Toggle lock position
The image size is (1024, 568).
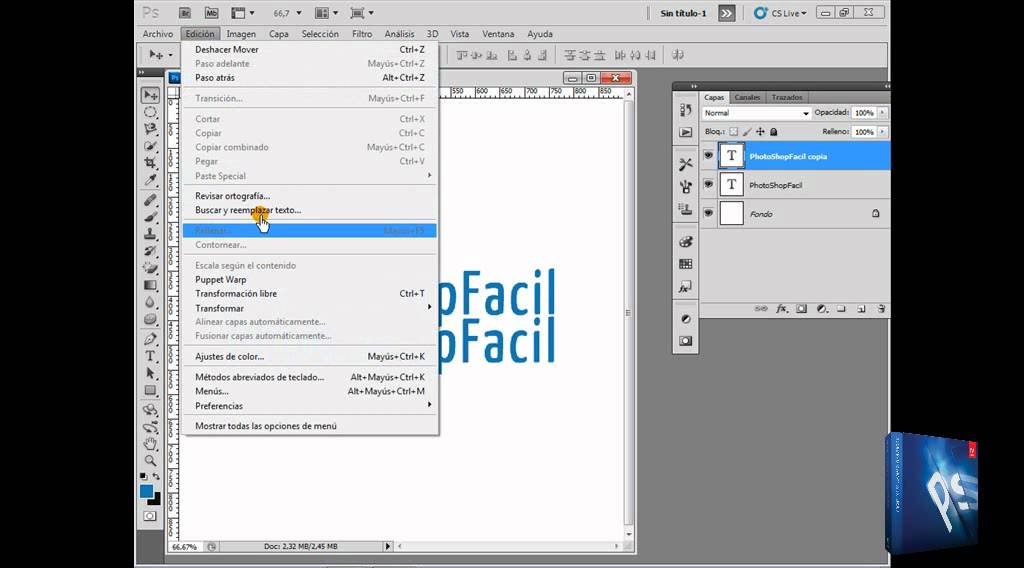pyautogui.click(x=760, y=132)
